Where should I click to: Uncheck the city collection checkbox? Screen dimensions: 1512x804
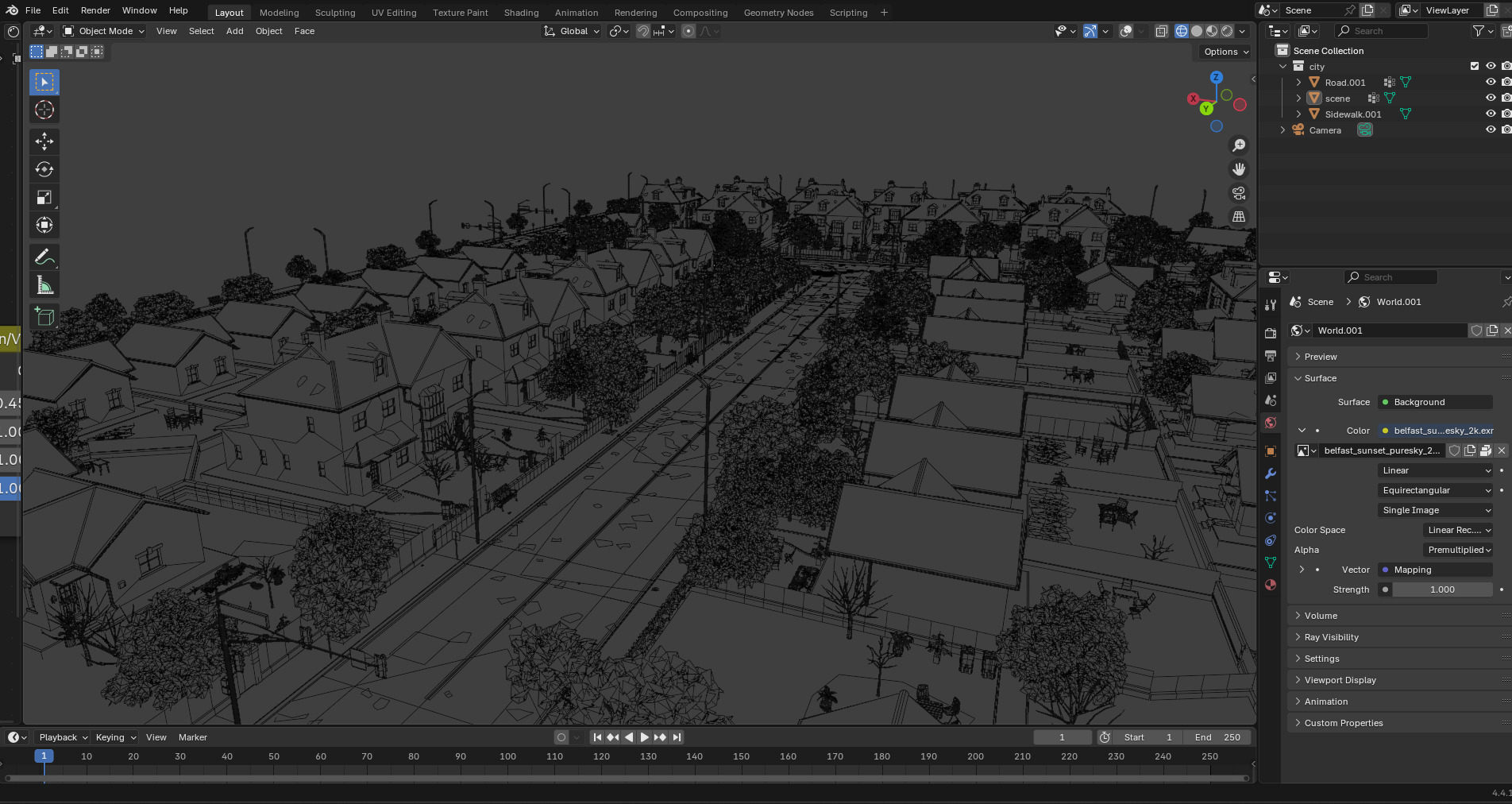coord(1475,66)
